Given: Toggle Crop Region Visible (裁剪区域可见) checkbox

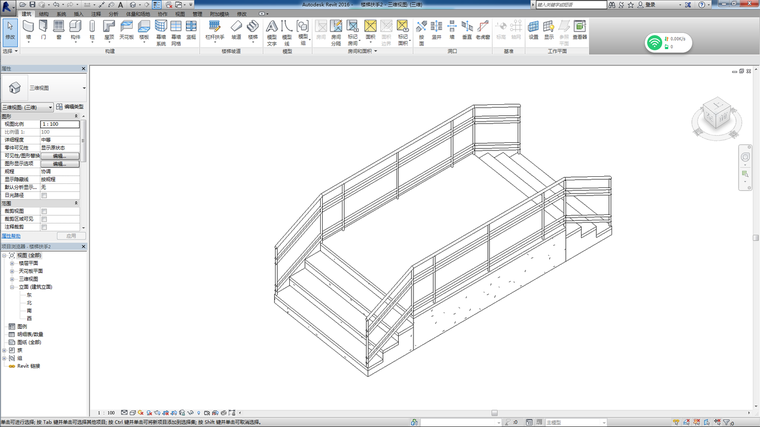Looking at the screenshot, I should [44, 219].
